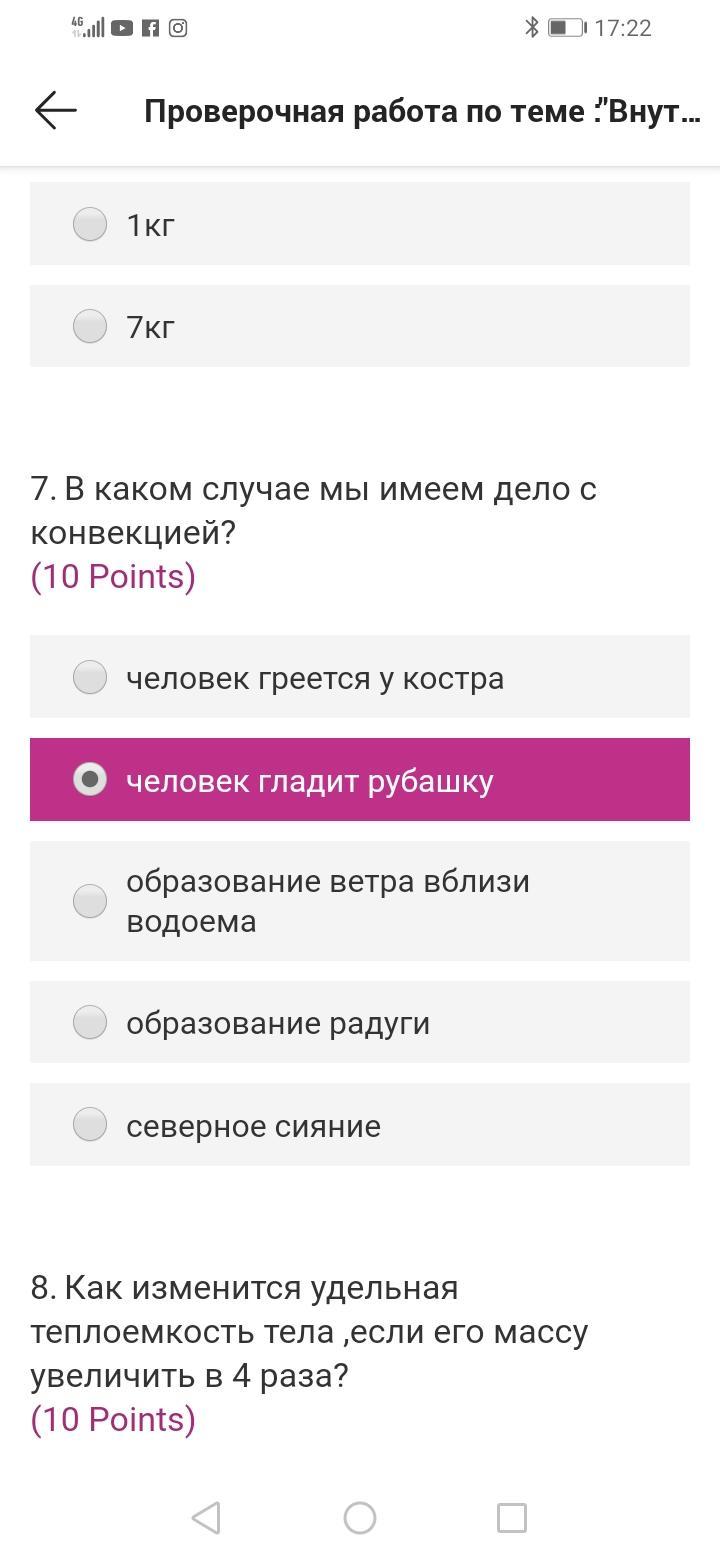The width and height of the screenshot is (720, 1560).
Task: Tap the back arrow icon
Action: (x=56, y=110)
